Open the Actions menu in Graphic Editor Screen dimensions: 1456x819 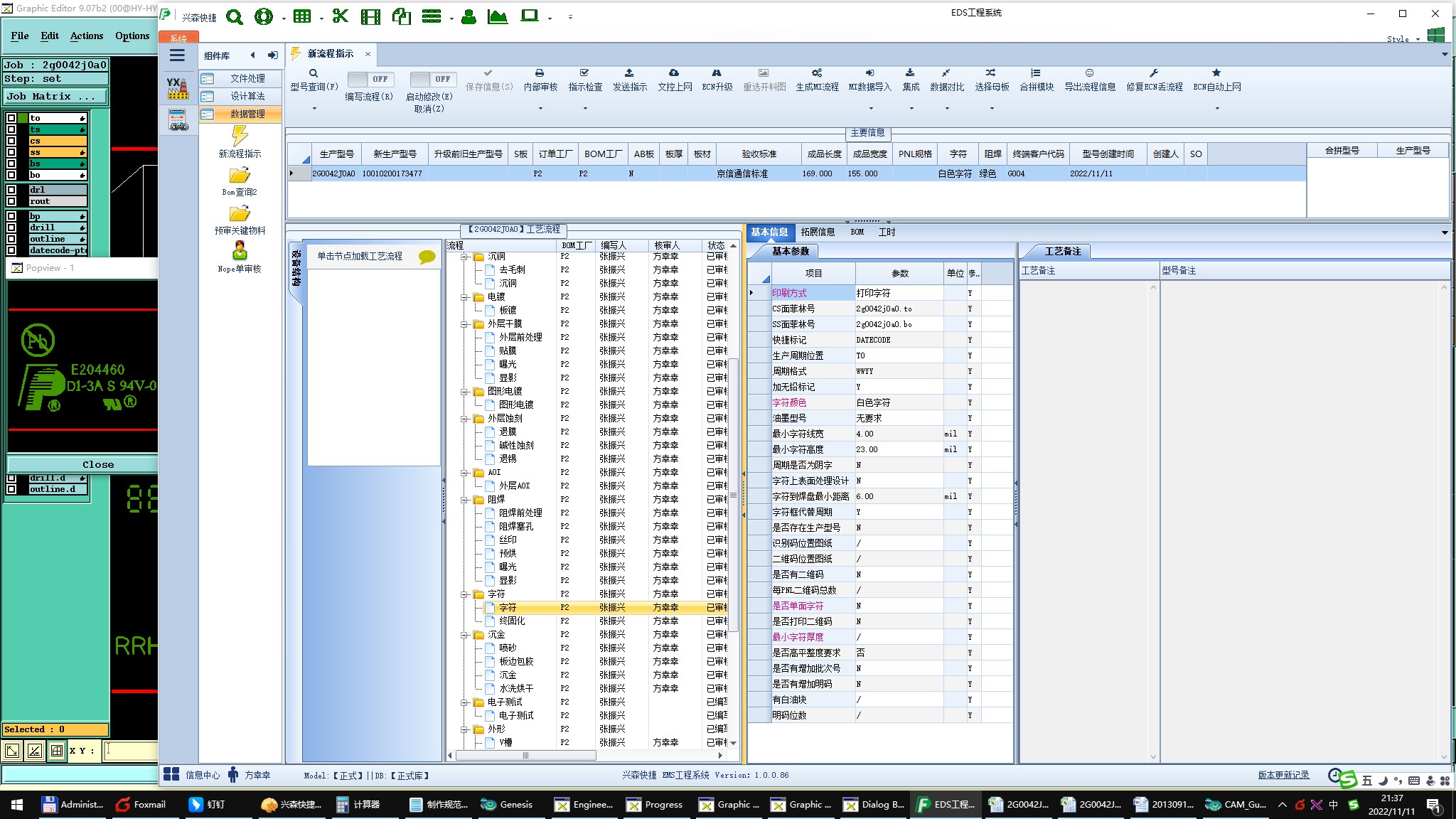tap(87, 36)
